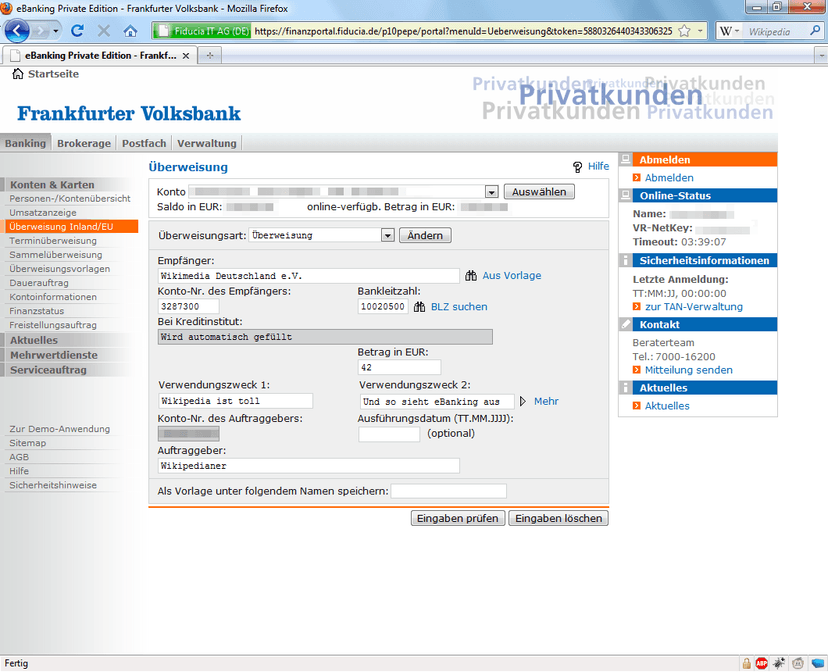This screenshot has height=672, width=828.
Task: Click Eingaben löschen button
Action: coord(559,518)
